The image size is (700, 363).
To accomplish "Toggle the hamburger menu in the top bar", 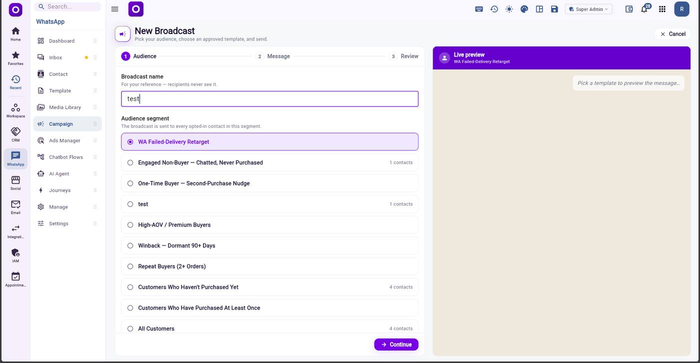I will pos(115,9).
